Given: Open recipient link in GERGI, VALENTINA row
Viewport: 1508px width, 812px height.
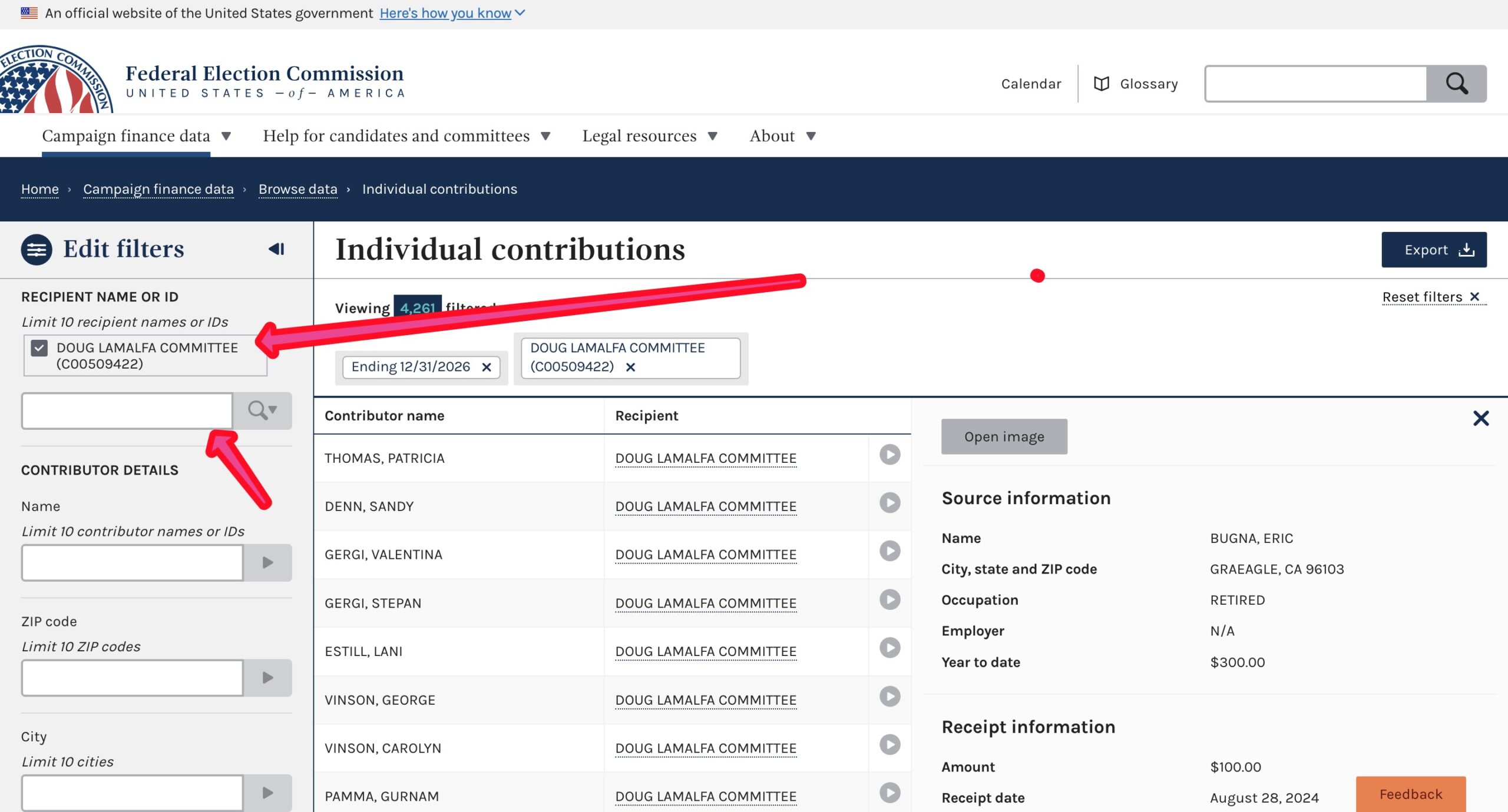Looking at the screenshot, I should pos(706,555).
